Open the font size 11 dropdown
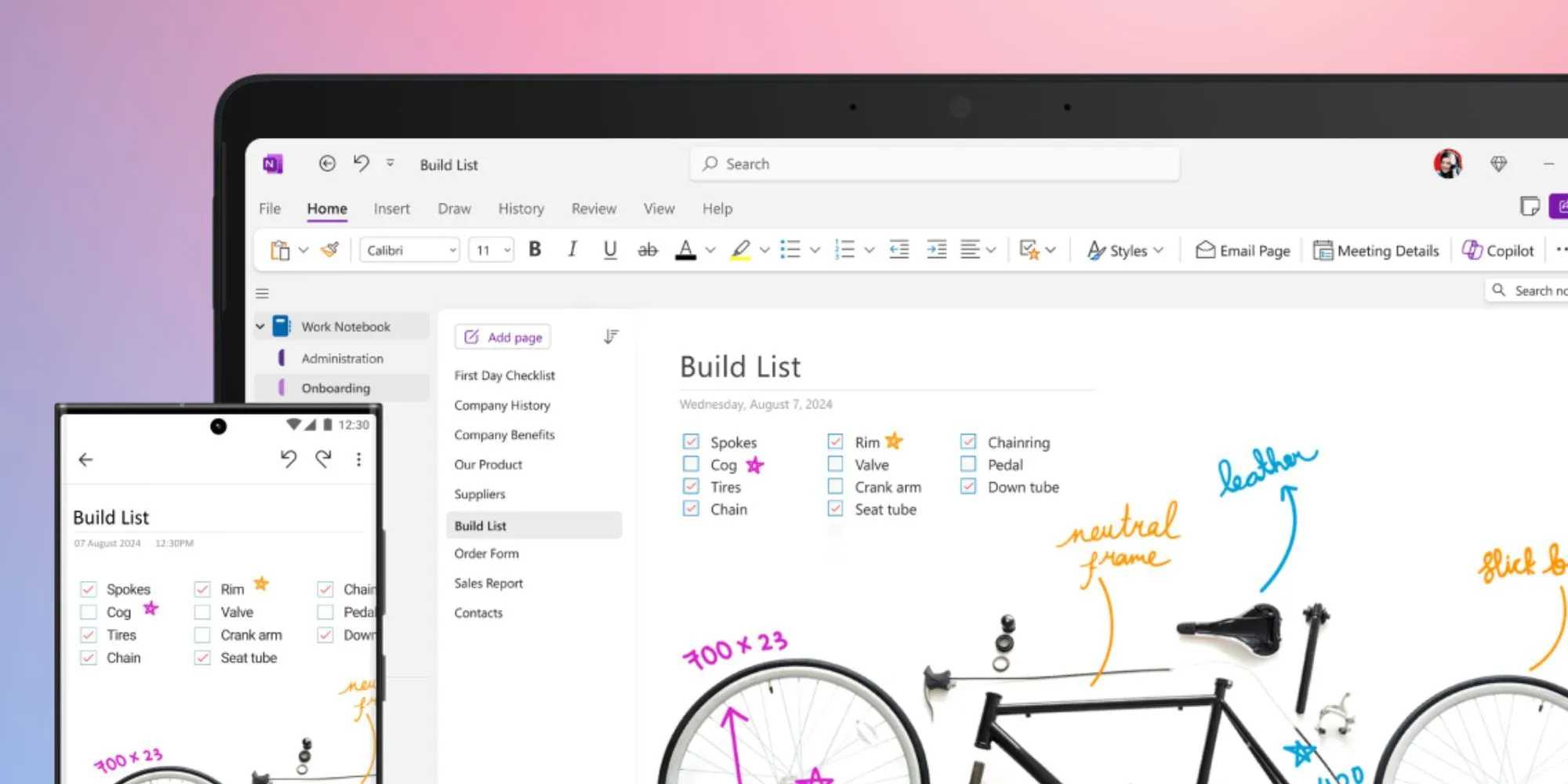The image size is (1568, 784). pos(492,250)
